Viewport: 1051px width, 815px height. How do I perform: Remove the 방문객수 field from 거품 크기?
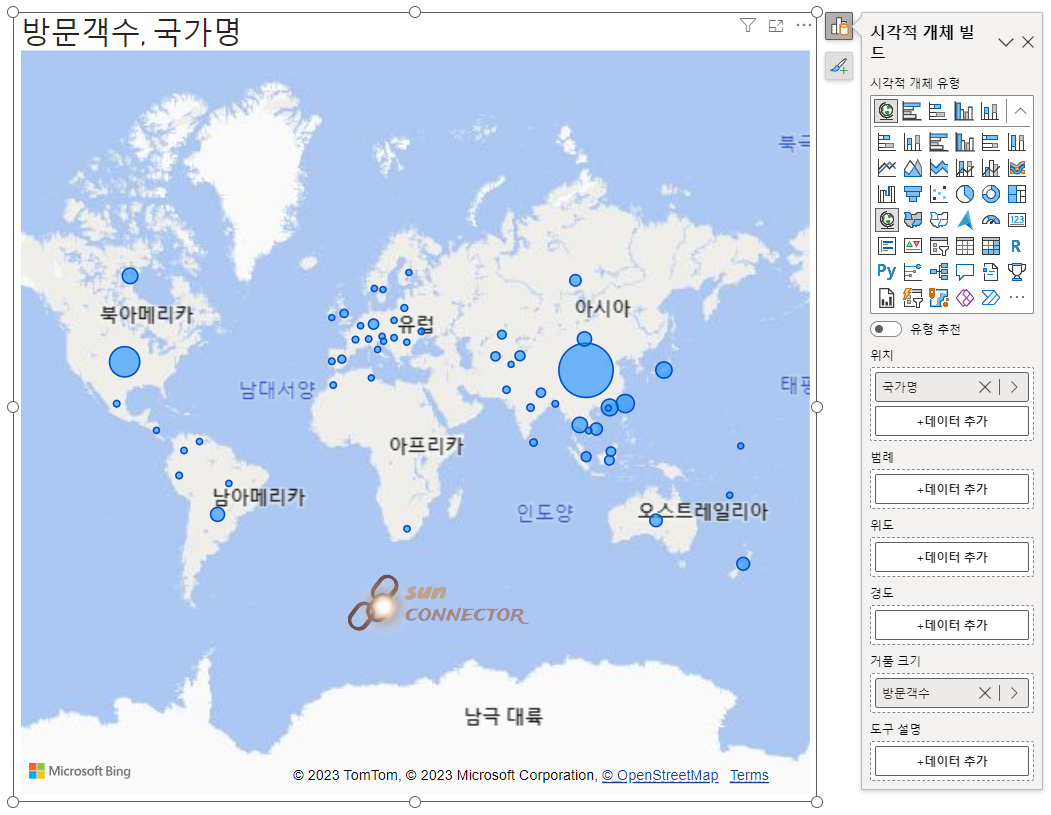(x=985, y=693)
